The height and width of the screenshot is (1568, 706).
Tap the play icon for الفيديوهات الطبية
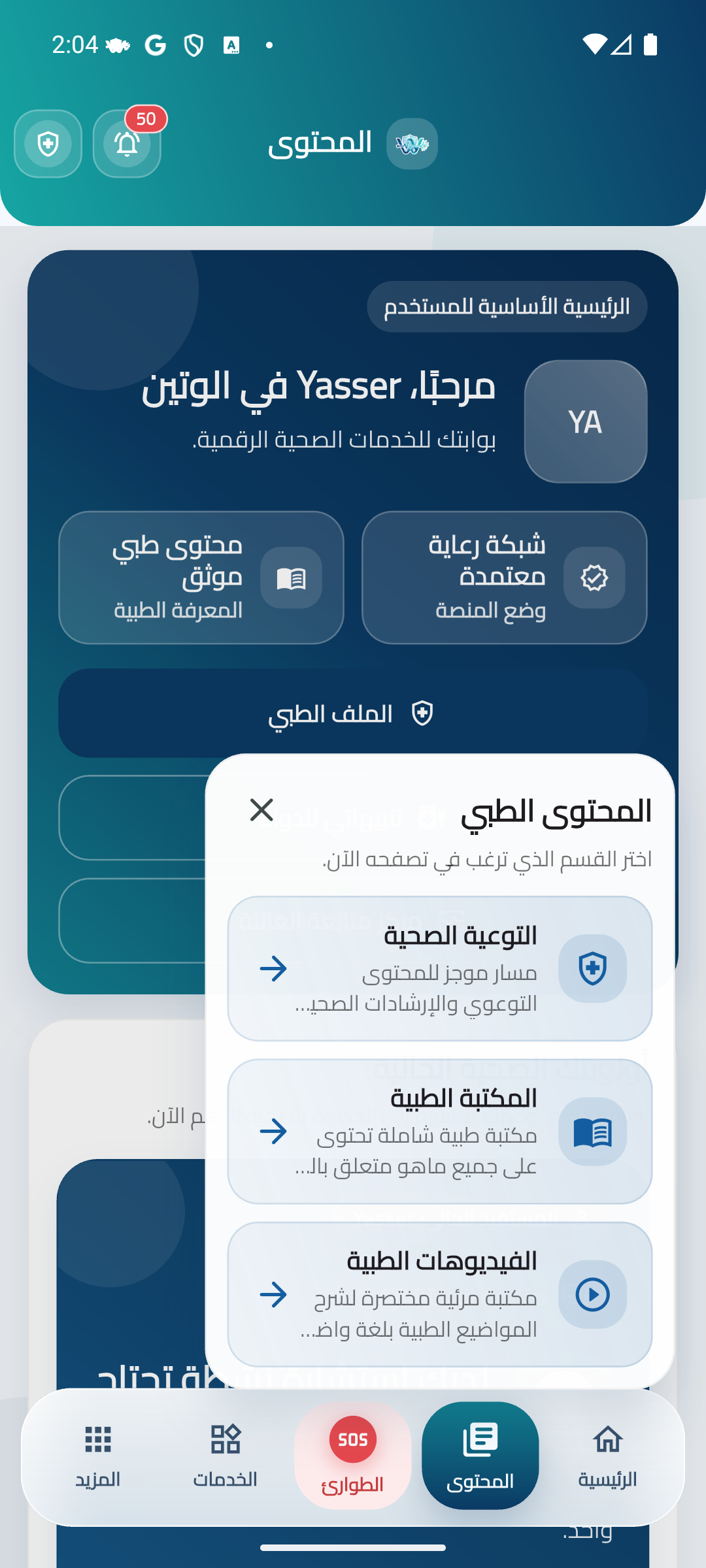592,1294
